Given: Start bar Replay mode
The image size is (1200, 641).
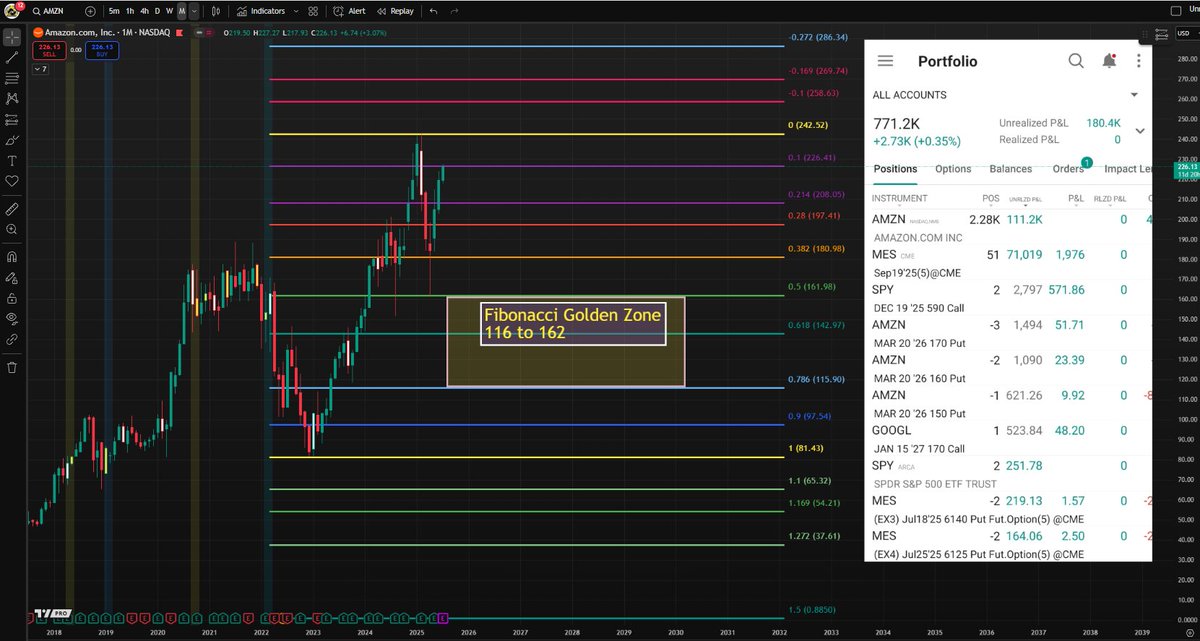Looking at the screenshot, I should [396, 11].
